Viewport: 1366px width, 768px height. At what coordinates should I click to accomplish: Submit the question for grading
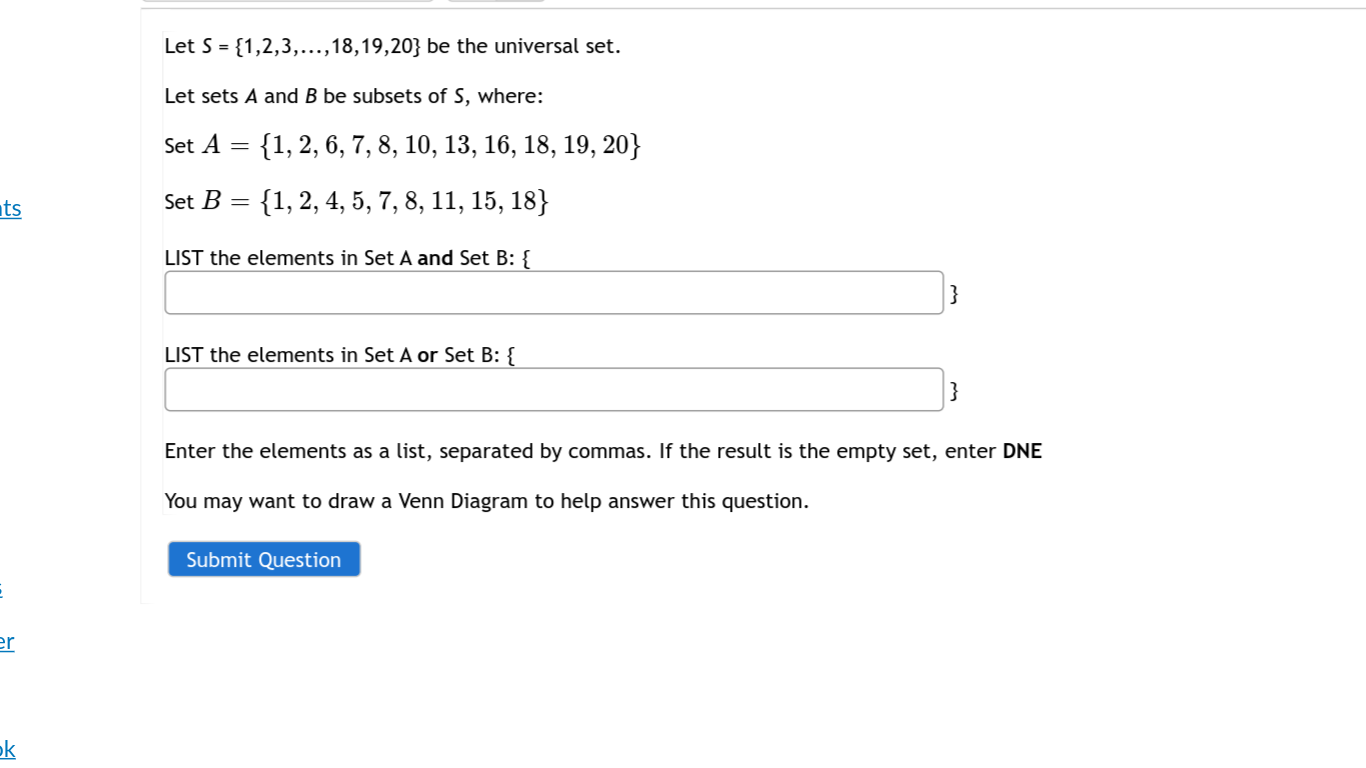pyautogui.click(x=263, y=559)
